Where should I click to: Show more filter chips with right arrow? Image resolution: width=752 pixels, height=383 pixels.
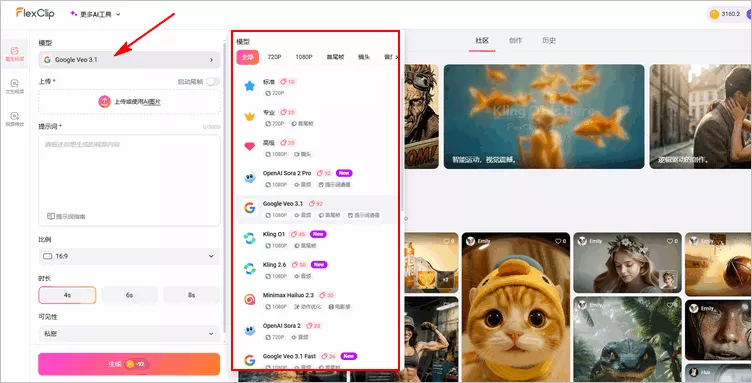tap(396, 57)
